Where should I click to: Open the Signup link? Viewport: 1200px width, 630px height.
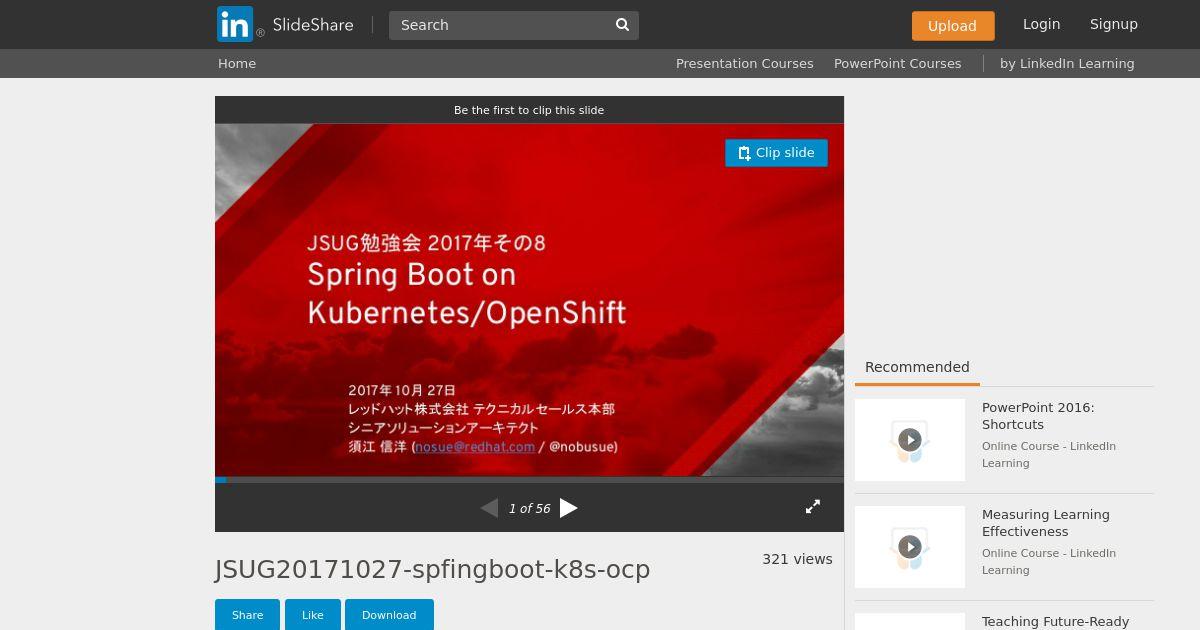tap(1114, 24)
